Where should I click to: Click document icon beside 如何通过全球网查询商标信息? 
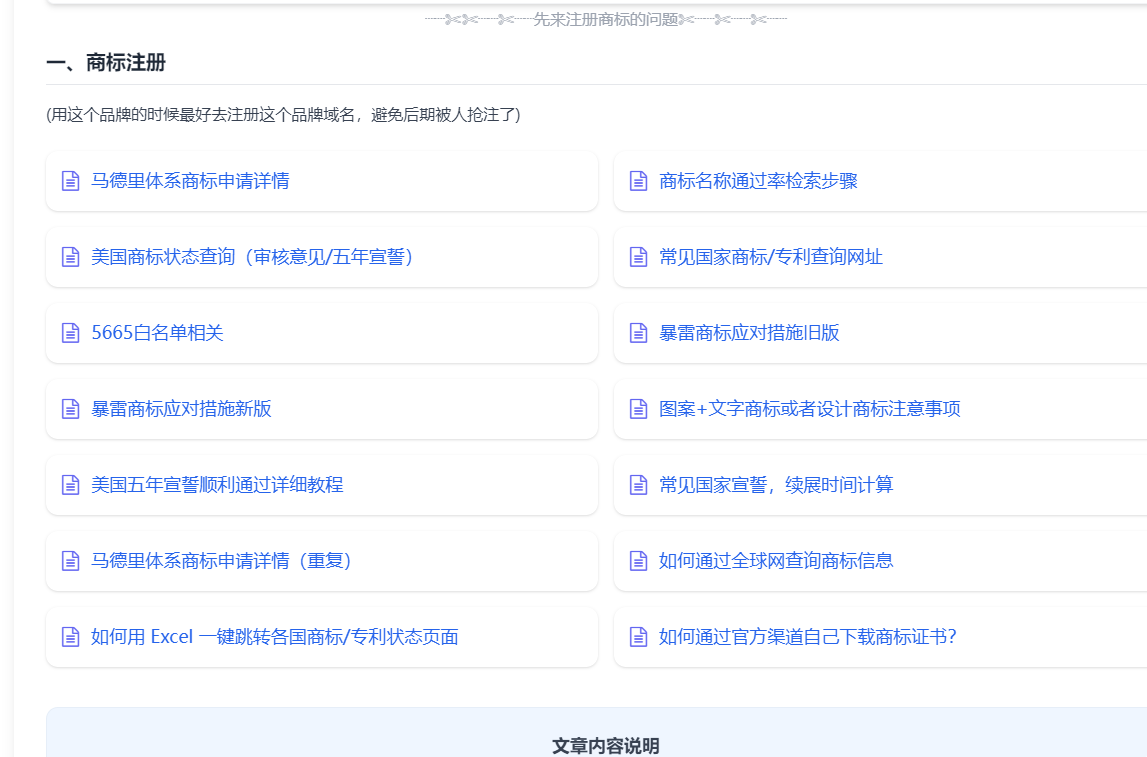pyautogui.click(x=638, y=561)
